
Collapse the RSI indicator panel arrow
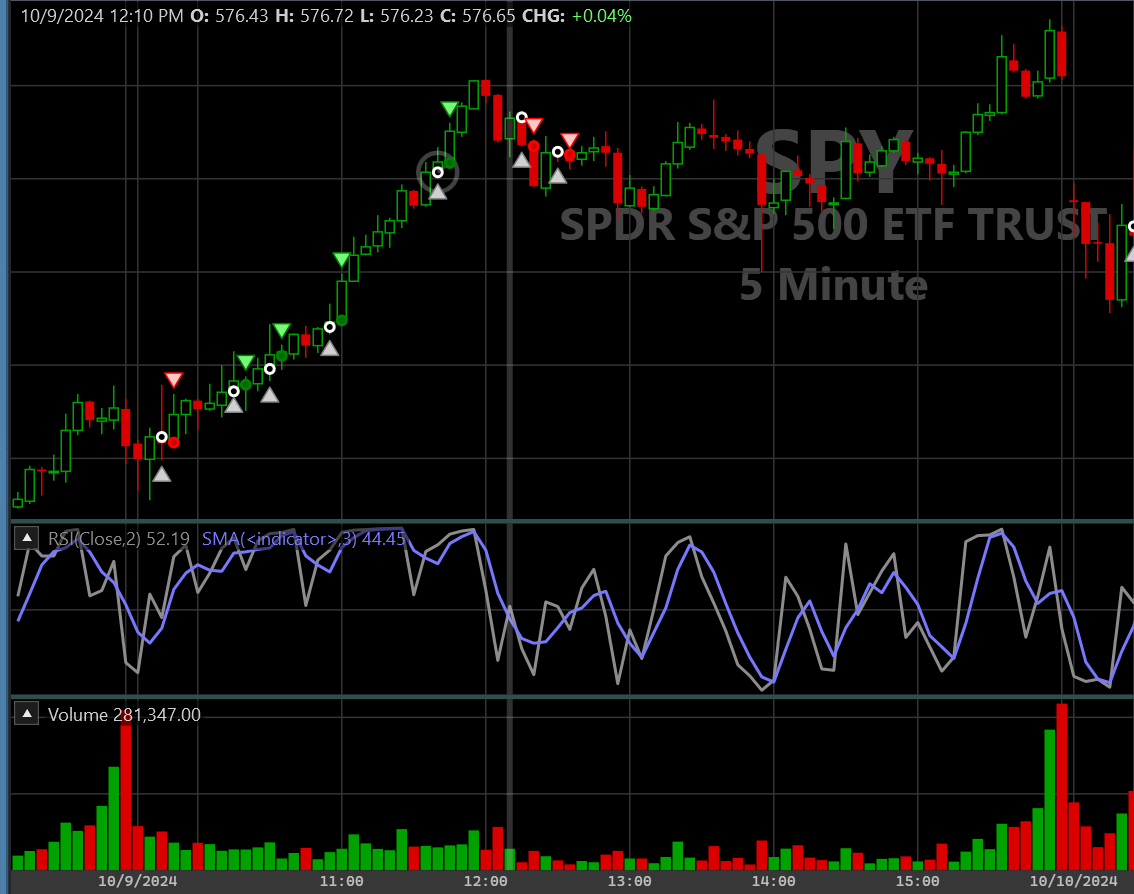(27, 540)
